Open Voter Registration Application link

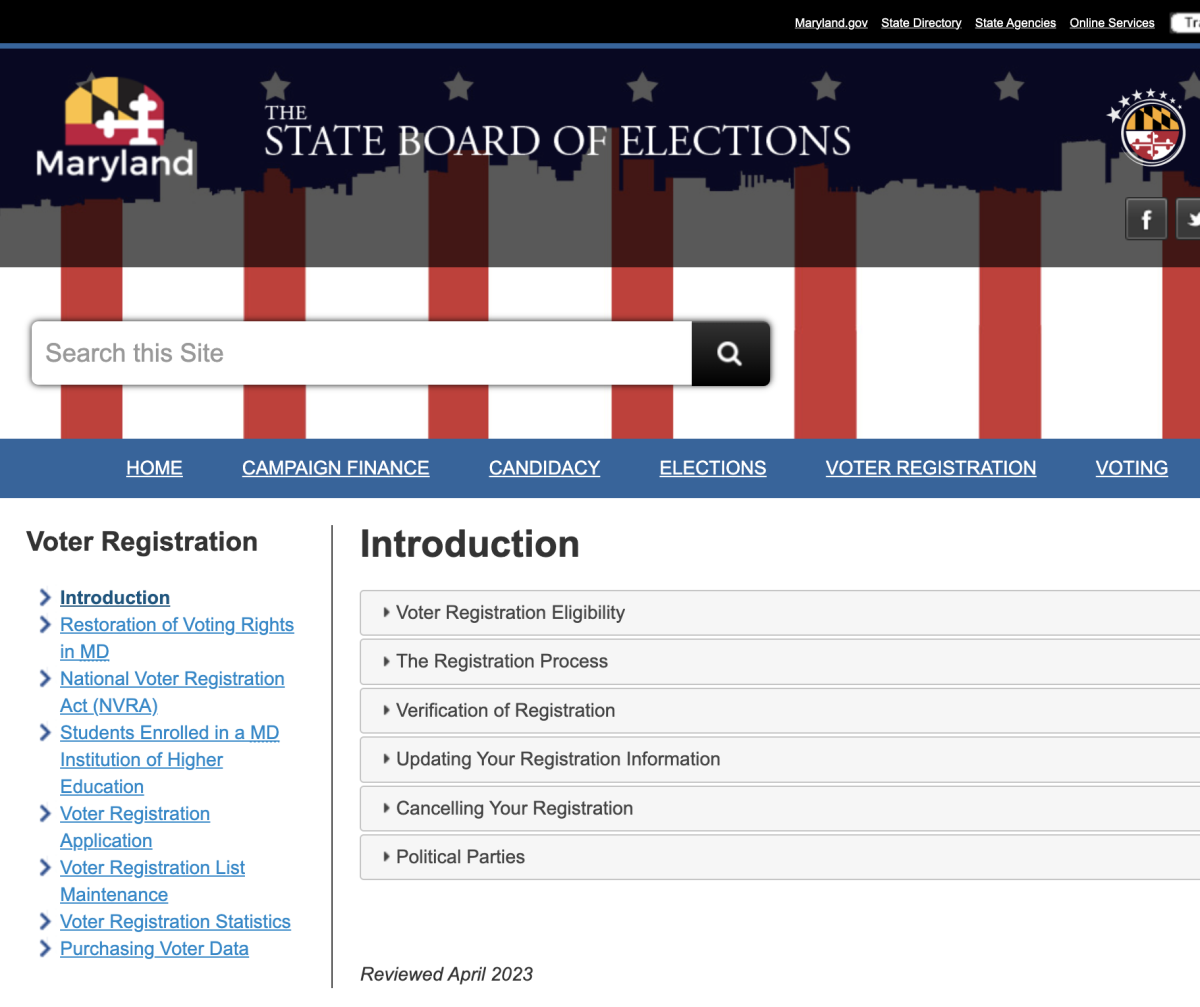[135, 827]
